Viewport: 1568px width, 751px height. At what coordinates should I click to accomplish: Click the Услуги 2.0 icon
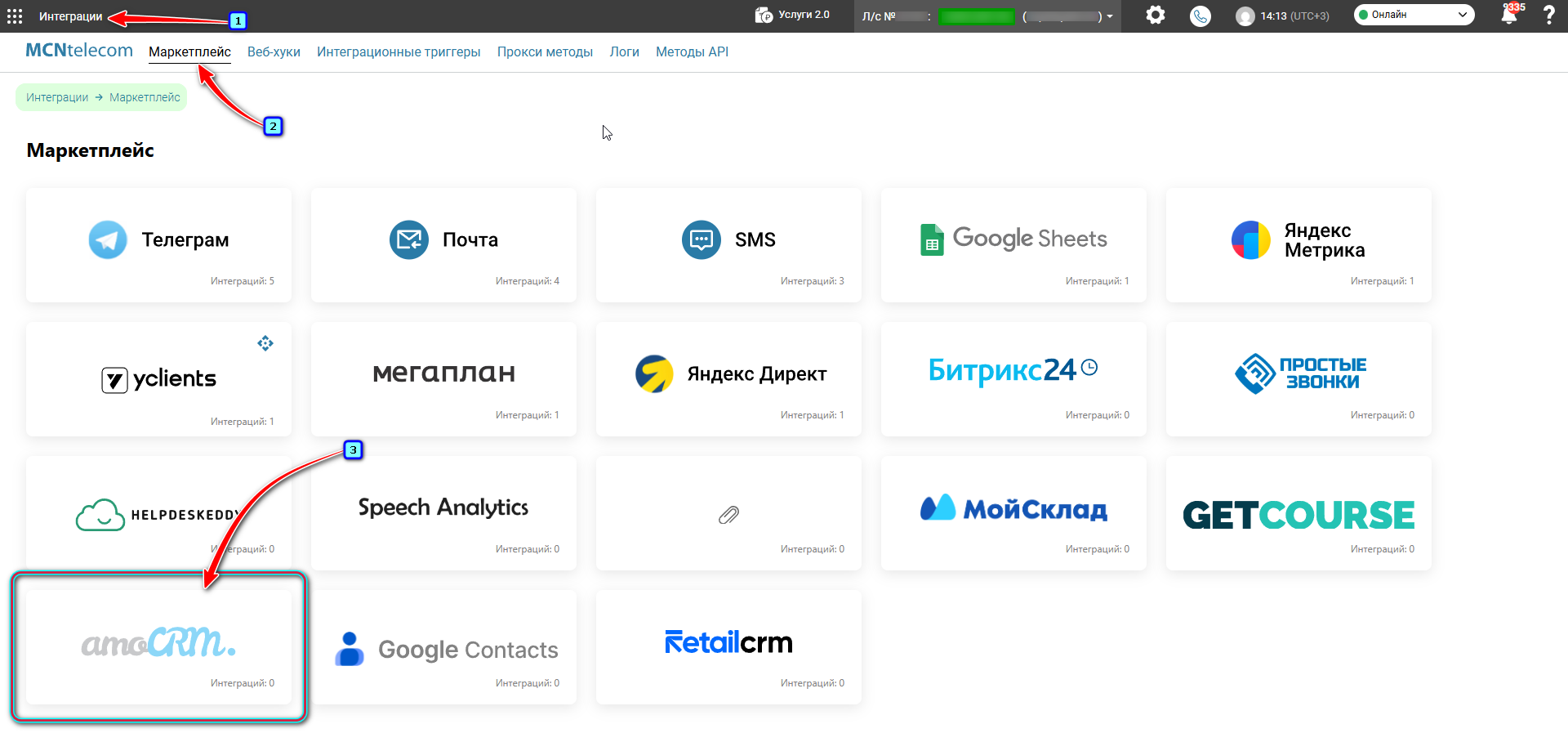764,16
